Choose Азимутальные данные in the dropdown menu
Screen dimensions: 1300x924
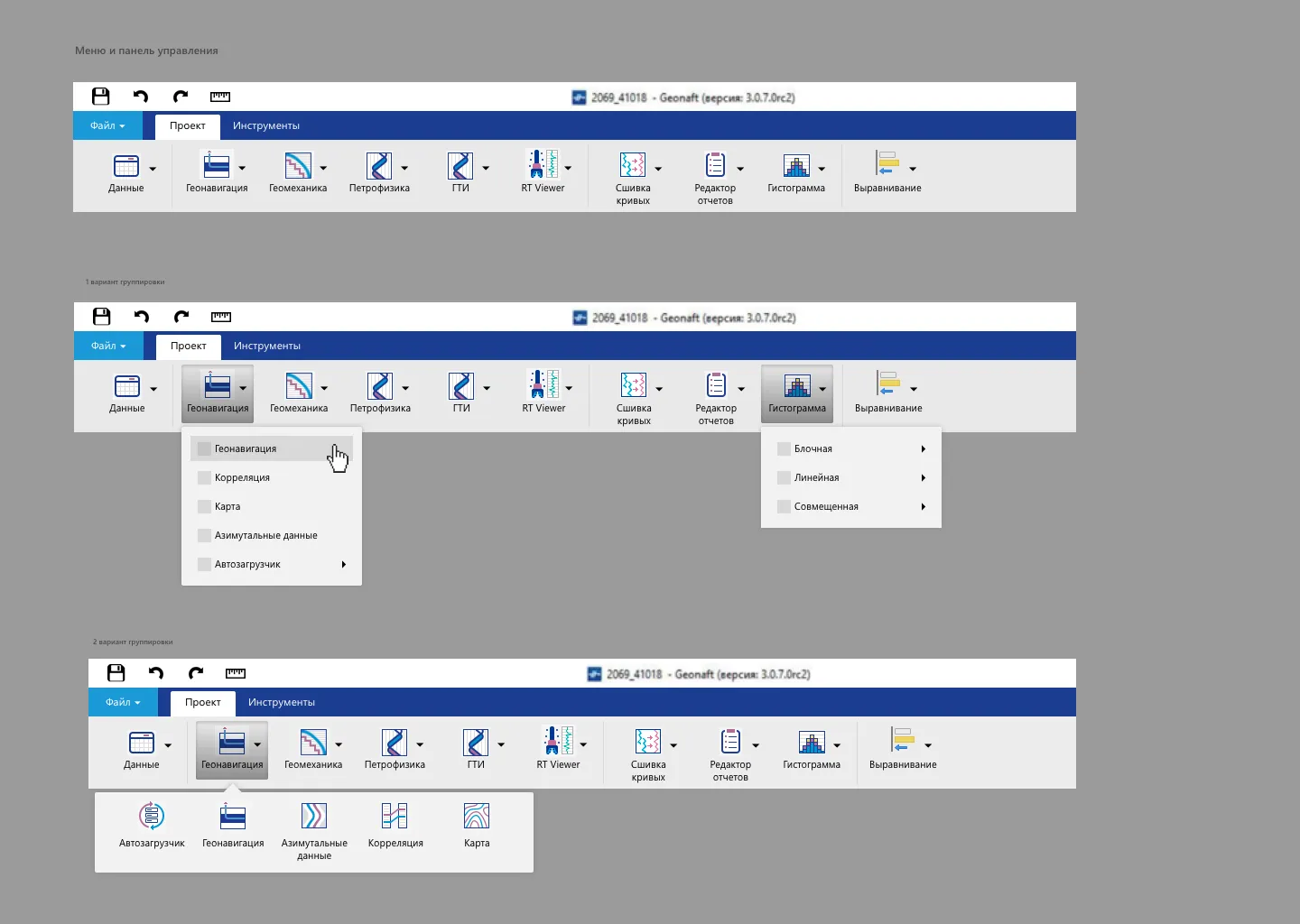[x=271, y=535]
